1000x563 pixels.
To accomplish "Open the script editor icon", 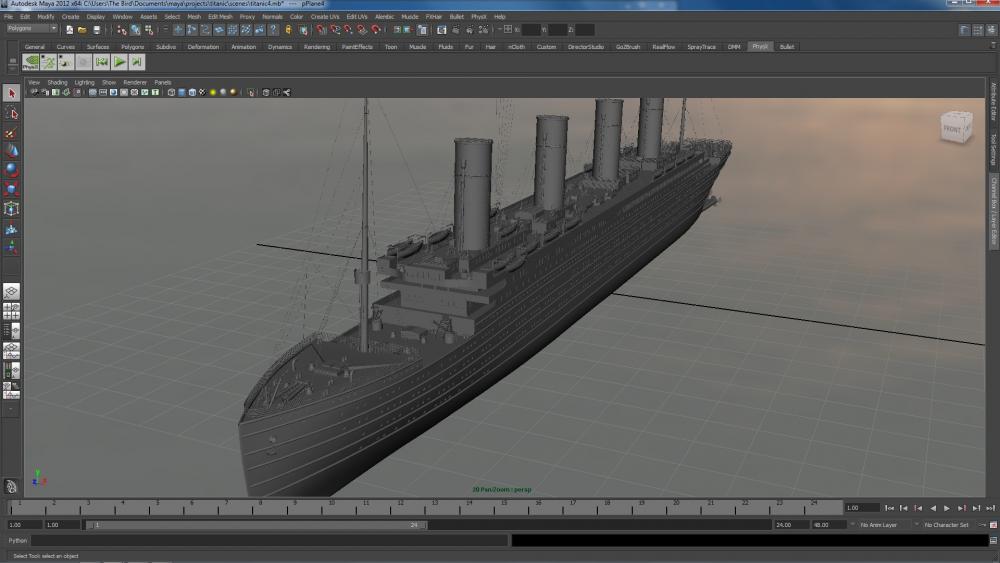I will (993, 540).
